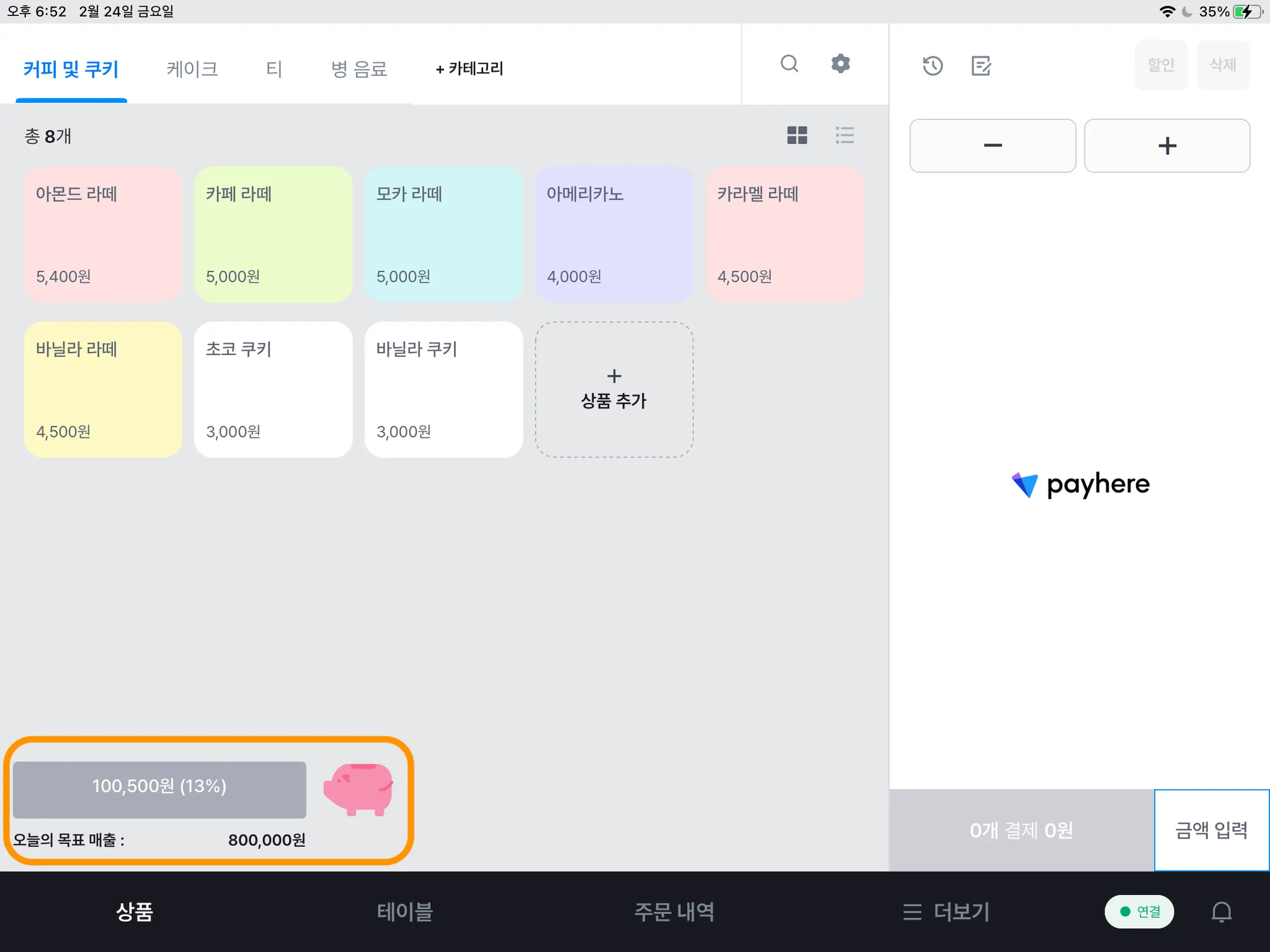Click the pink piggy bank icon
Screen dimensions: 1270x952
(x=358, y=789)
